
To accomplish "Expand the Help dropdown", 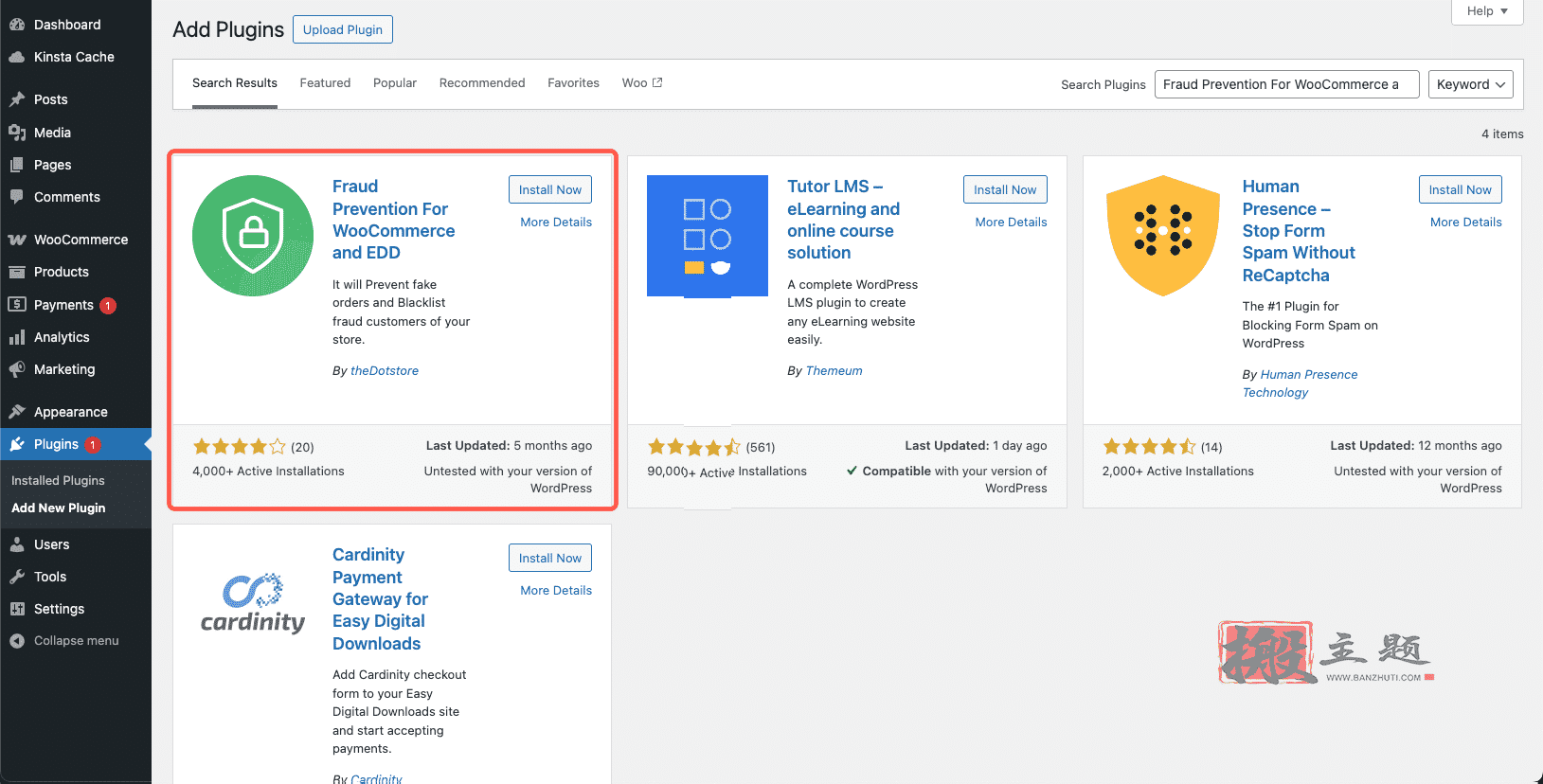I will coord(1487,11).
